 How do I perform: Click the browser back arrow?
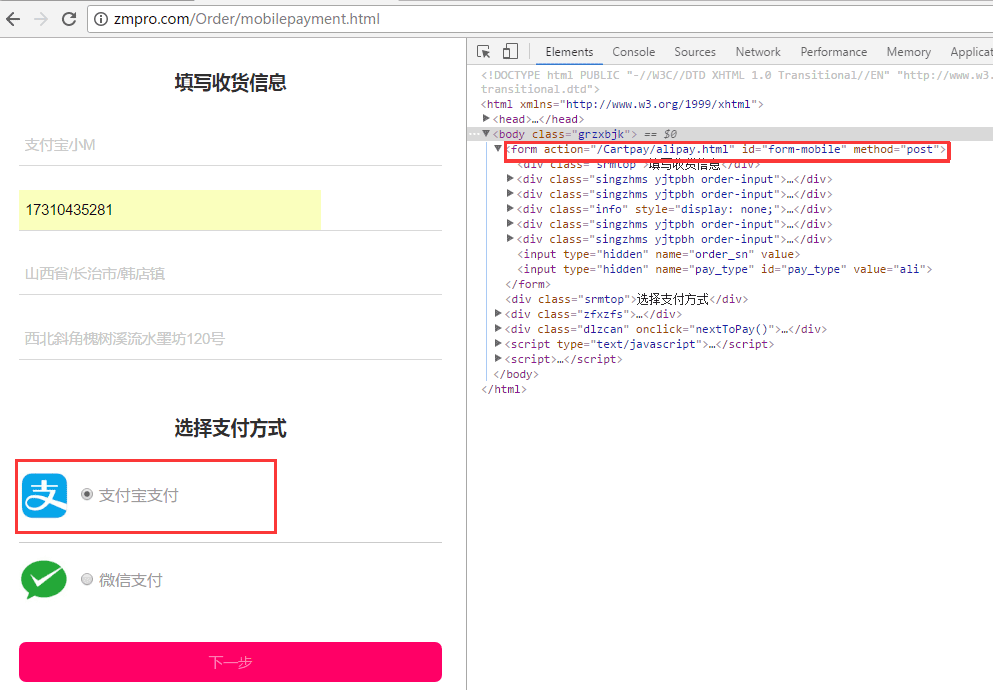click(x=14, y=19)
